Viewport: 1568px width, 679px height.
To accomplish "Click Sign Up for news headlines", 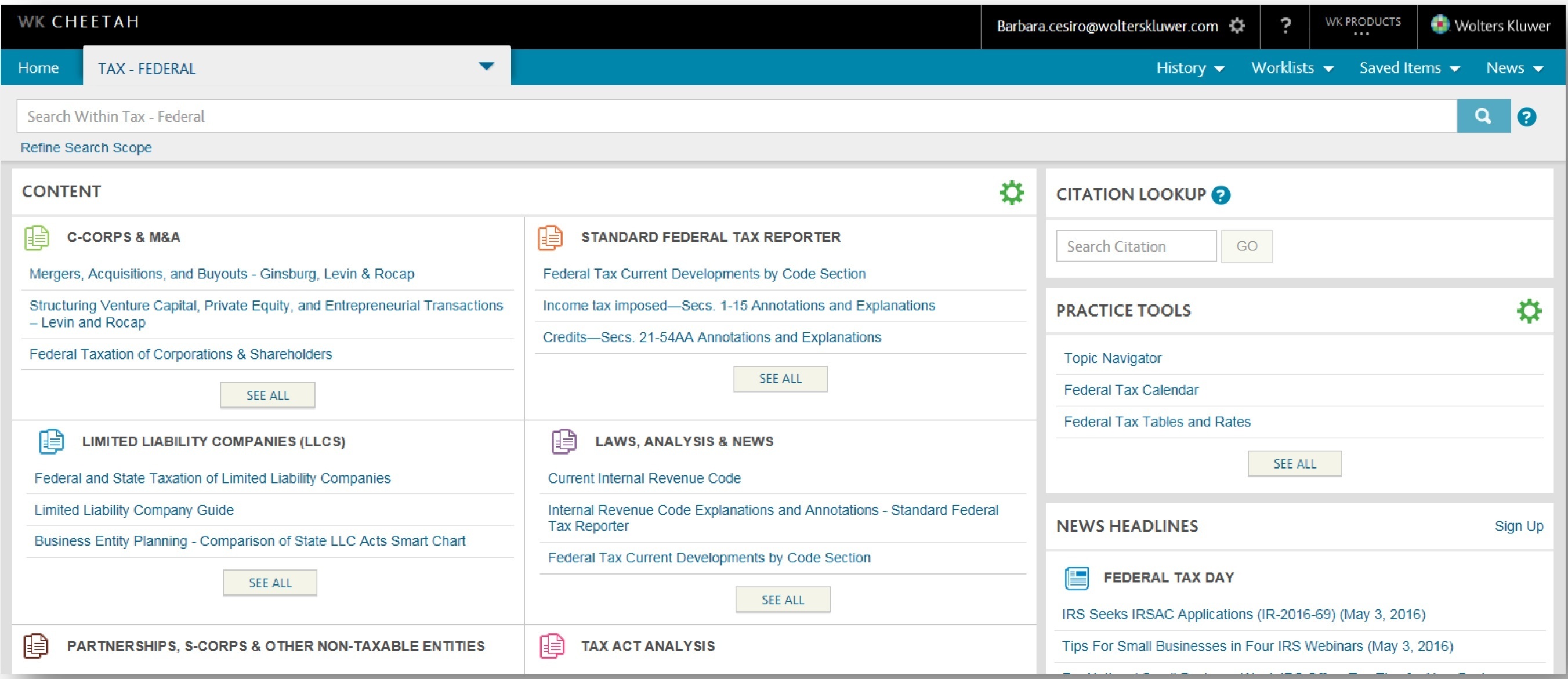I will click(x=1519, y=527).
